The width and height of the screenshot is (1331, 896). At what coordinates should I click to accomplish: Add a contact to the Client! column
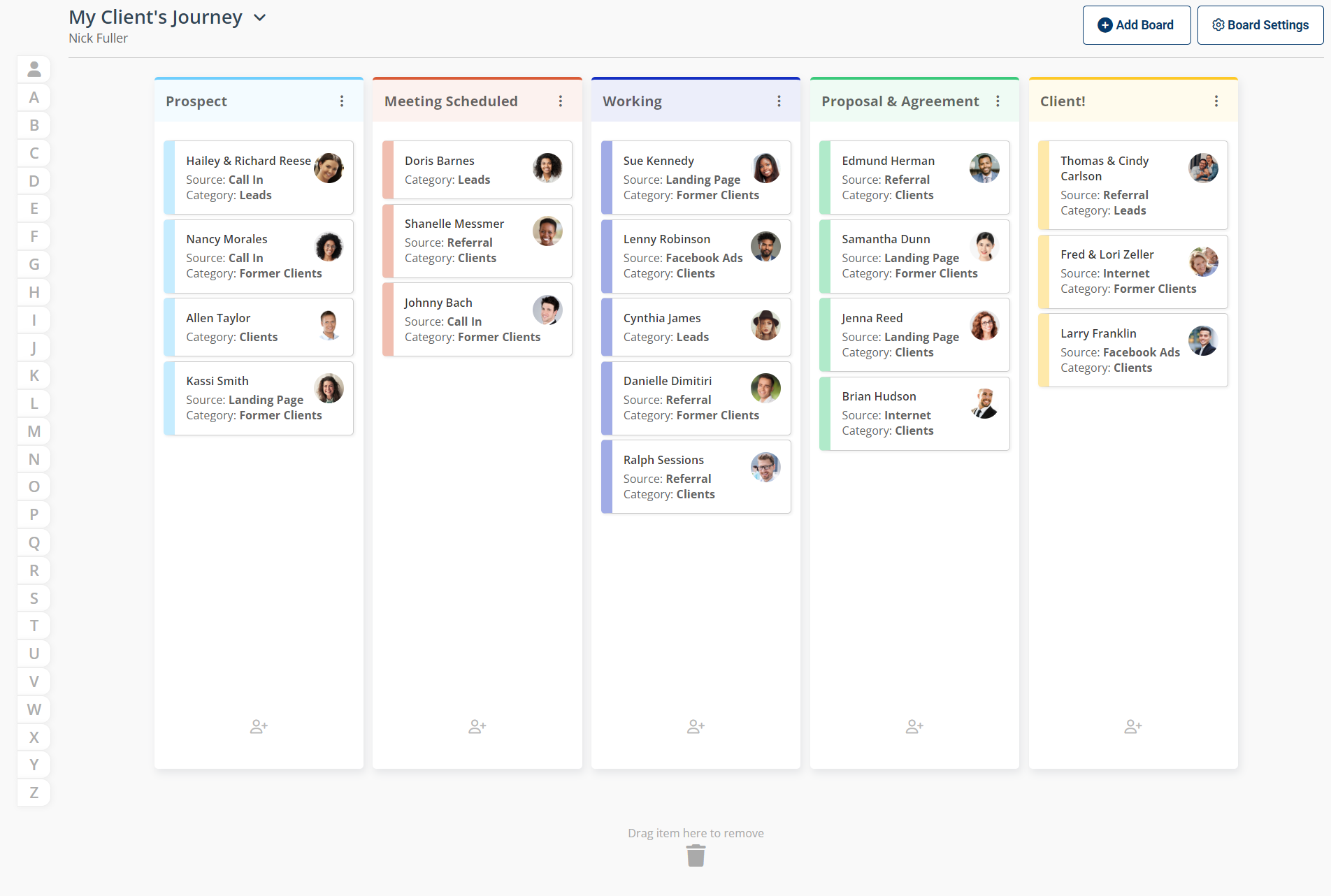coord(1133,727)
